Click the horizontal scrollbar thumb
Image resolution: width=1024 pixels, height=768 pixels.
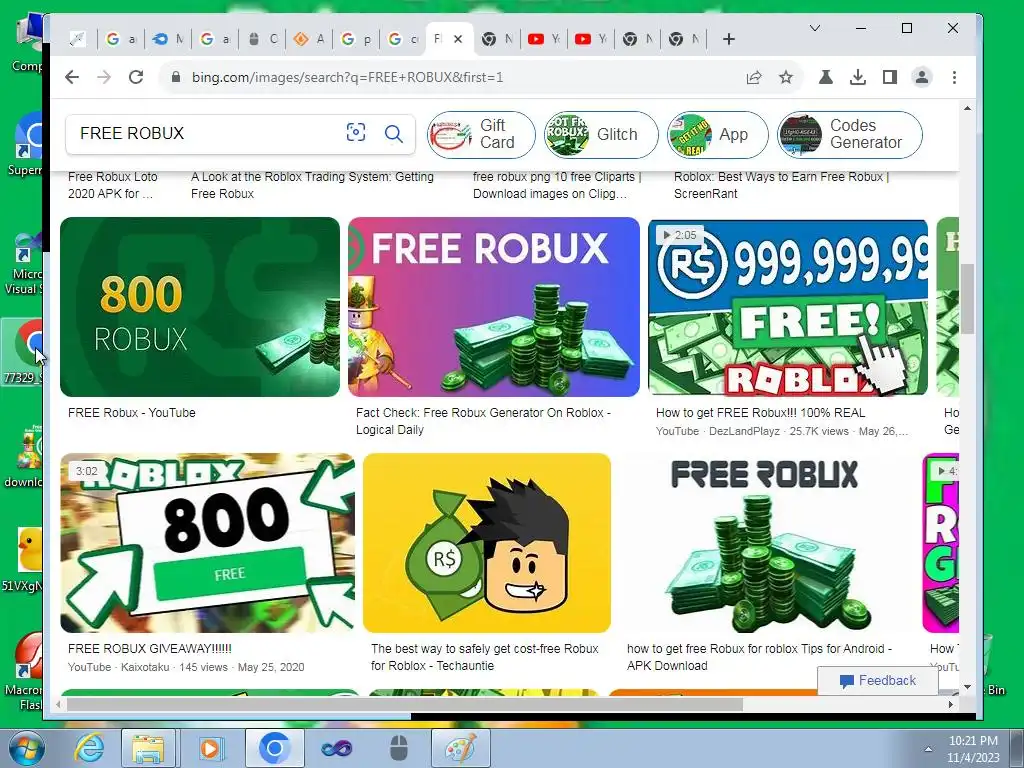click(x=404, y=705)
